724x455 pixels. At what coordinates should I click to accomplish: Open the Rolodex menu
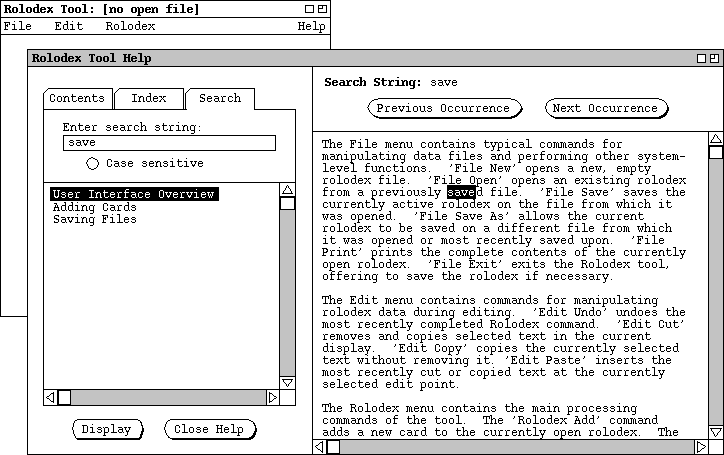(130, 26)
